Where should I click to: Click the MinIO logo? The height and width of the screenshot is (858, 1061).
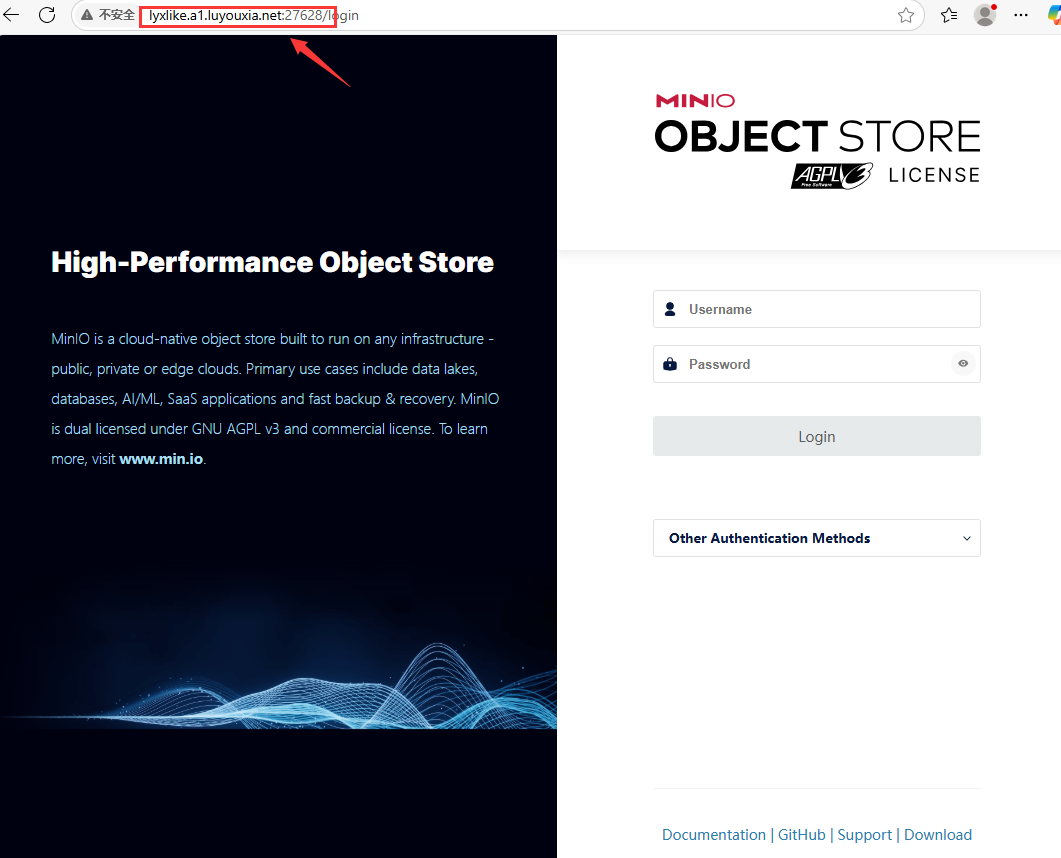pos(695,101)
